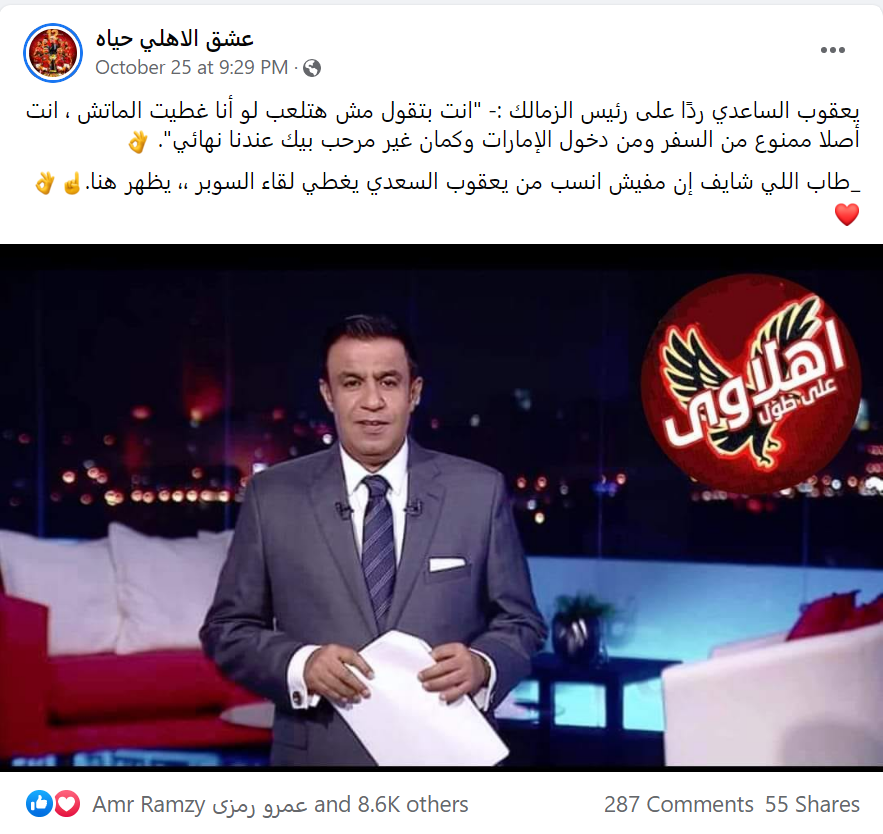The image size is (883, 834).
Task: Open the page's circular profile picture
Action: 53,53
